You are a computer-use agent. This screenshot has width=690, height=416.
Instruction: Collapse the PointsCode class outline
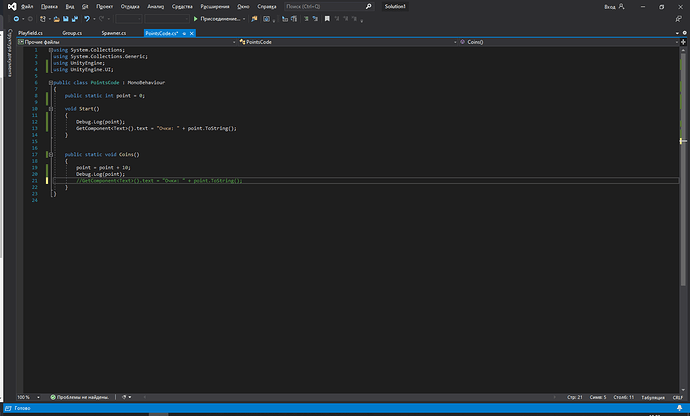click(51, 82)
